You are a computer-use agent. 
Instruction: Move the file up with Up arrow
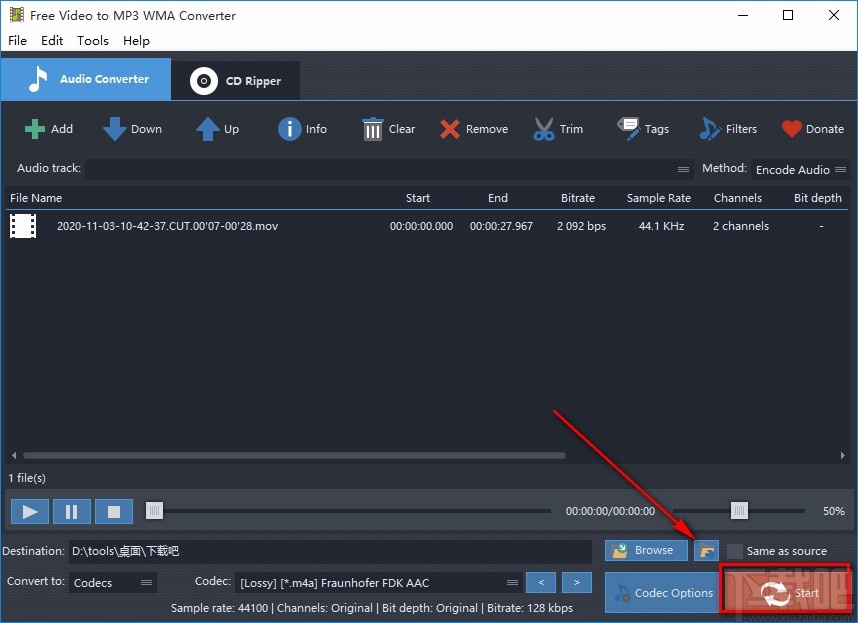pos(208,129)
